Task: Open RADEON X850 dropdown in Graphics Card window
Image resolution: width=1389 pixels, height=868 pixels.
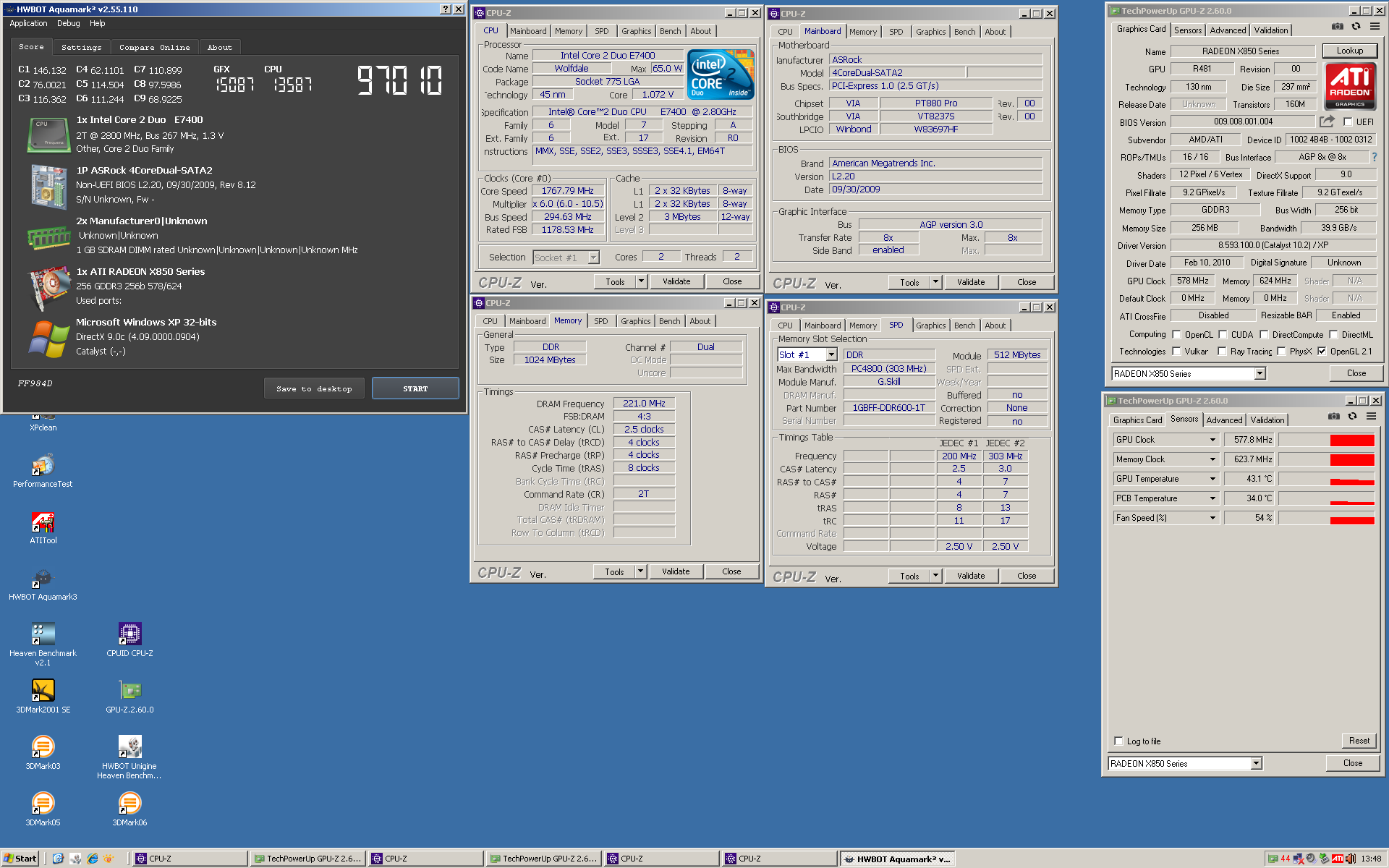Action: [x=1260, y=374]
